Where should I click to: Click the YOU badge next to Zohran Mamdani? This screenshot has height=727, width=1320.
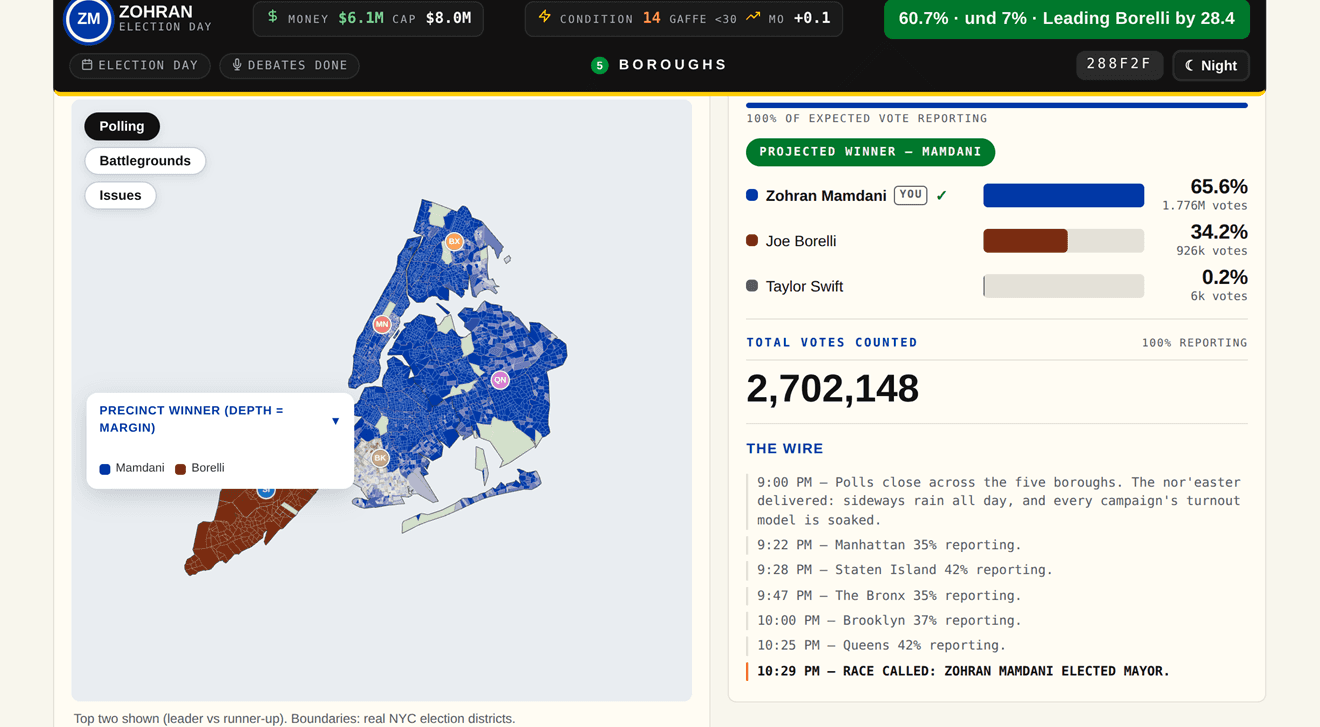pos(910,195)
